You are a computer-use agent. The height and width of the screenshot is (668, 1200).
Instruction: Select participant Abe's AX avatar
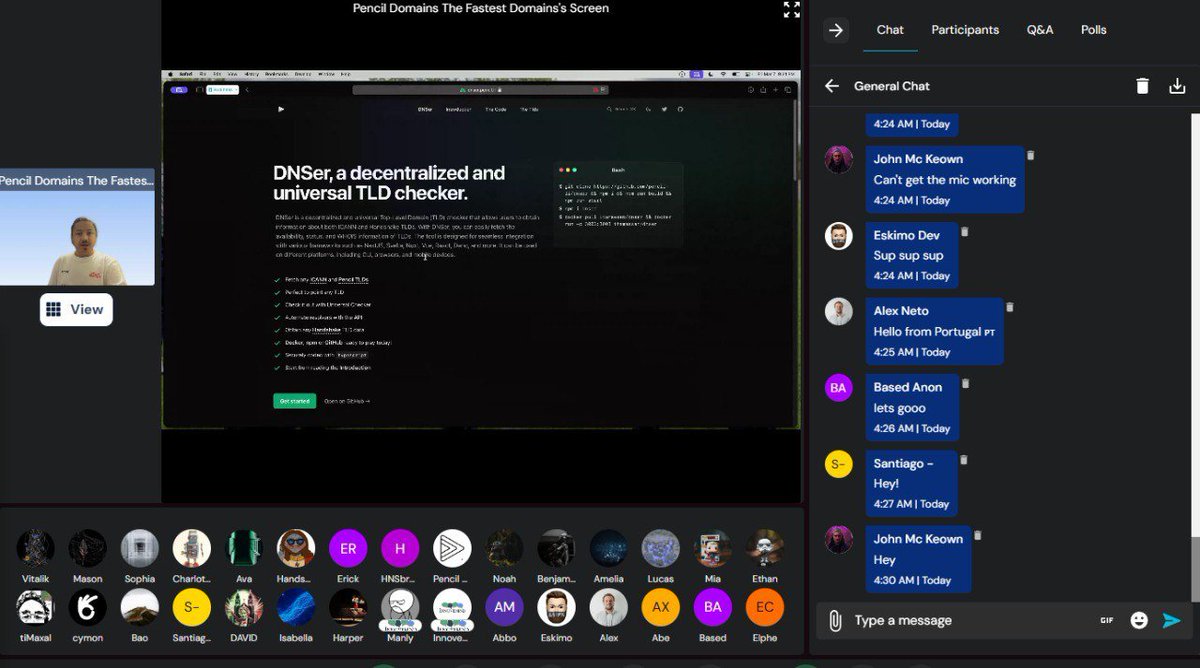pos(660,607)
